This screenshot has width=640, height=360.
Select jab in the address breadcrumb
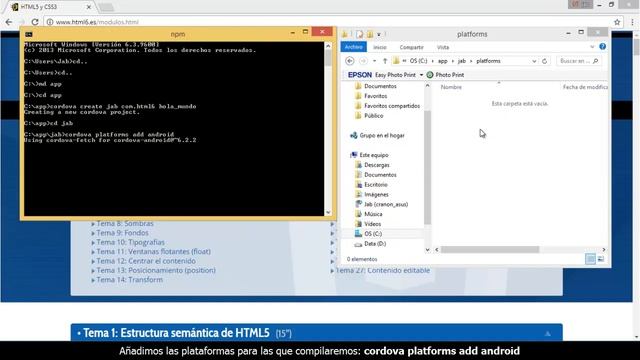pos(462,61)
